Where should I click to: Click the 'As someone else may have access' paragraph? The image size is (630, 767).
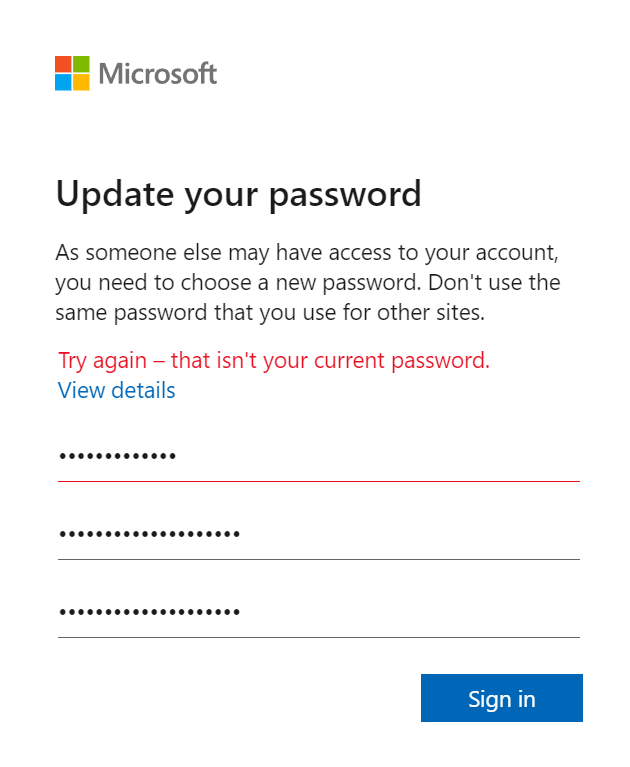tap(308, 283)
